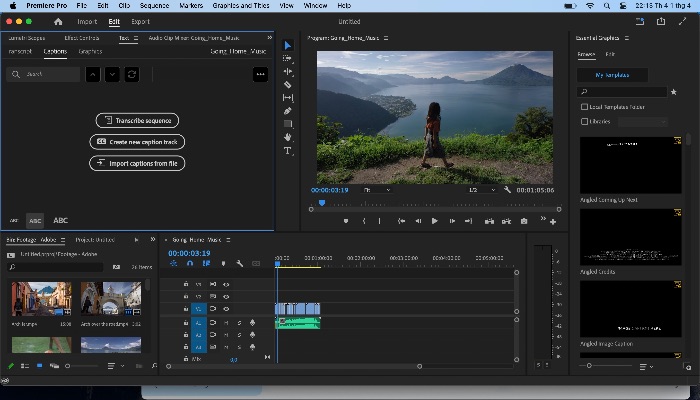Viewport: 700px width, 400px height.
Task: Open the Button Editor plus icon
Action: click(x=553, y=222)
